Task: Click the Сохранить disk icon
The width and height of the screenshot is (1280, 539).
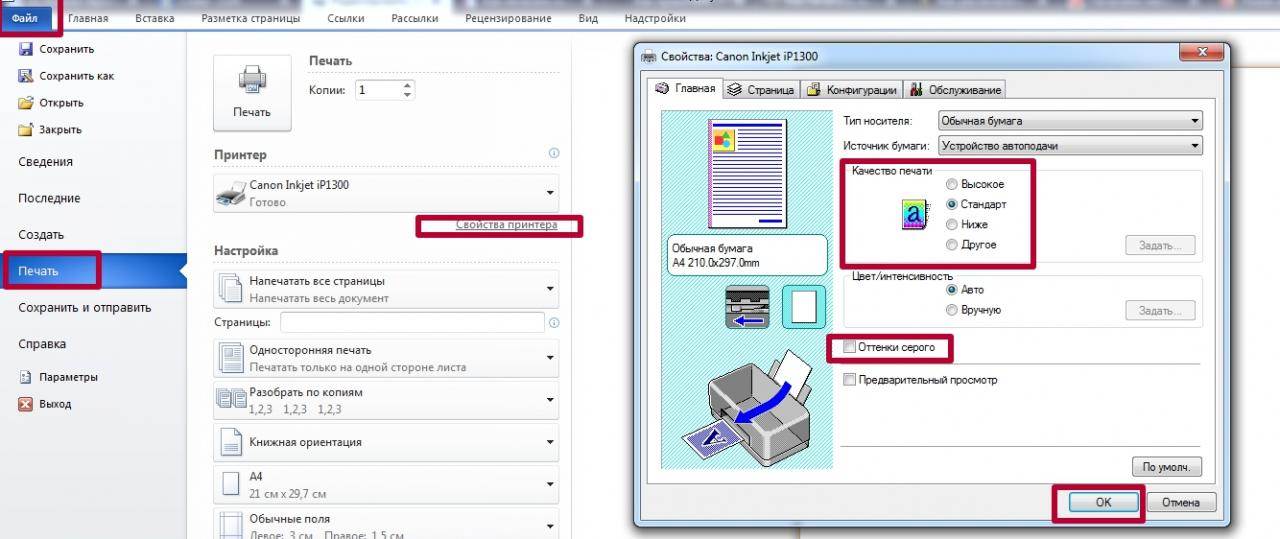Action: click(26, 49)
